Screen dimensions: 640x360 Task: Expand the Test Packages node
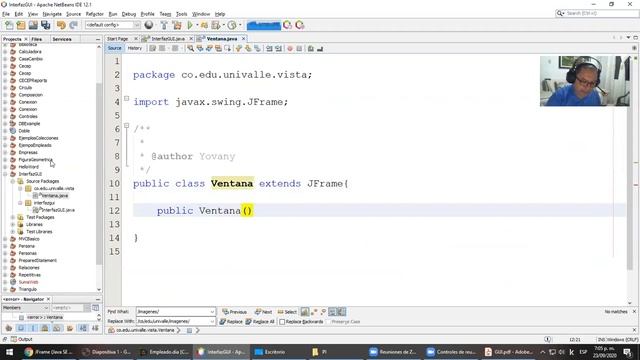tap(13, 218)
